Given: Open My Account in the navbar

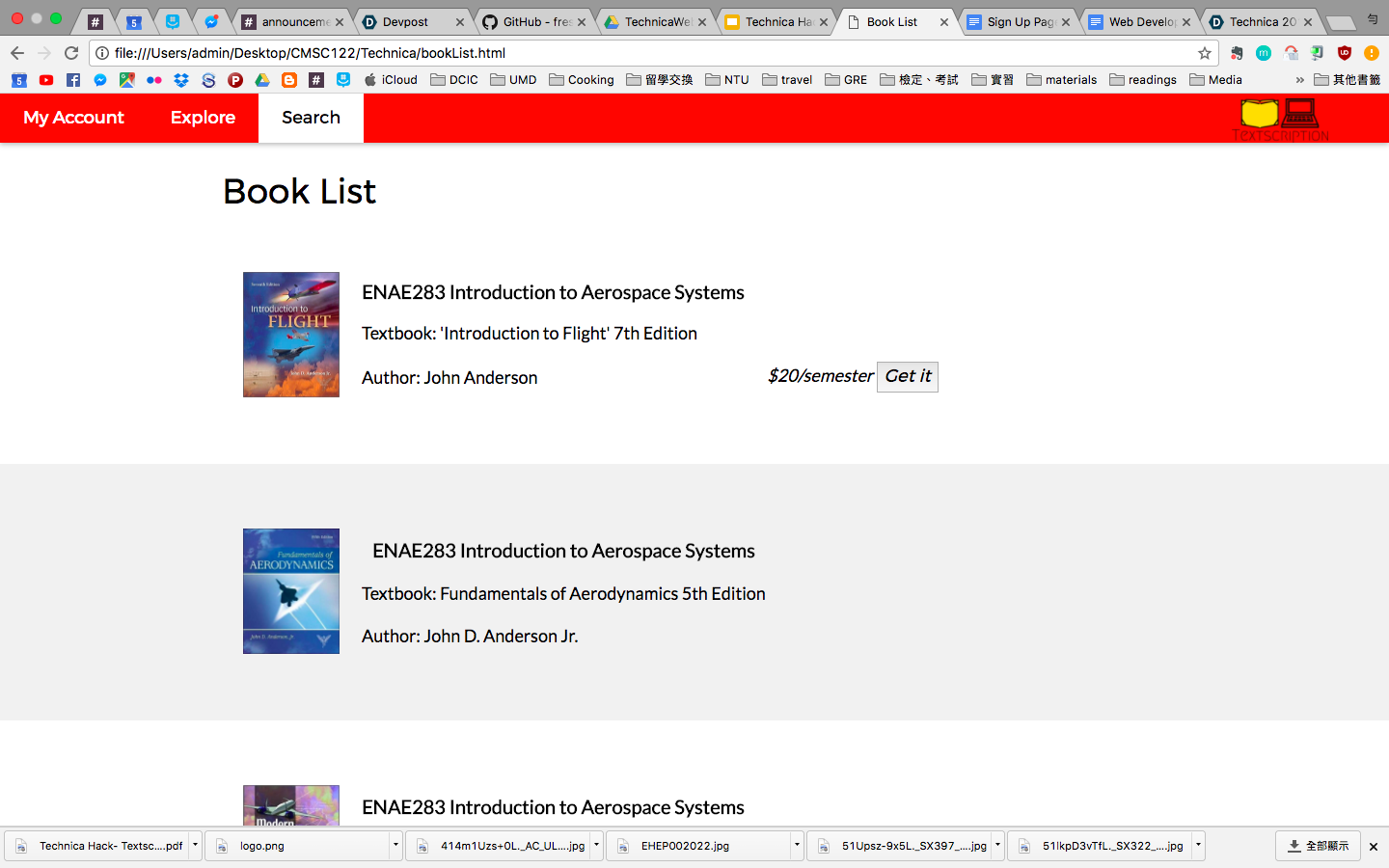Looking at the screenshot, I should click(73, 118).
